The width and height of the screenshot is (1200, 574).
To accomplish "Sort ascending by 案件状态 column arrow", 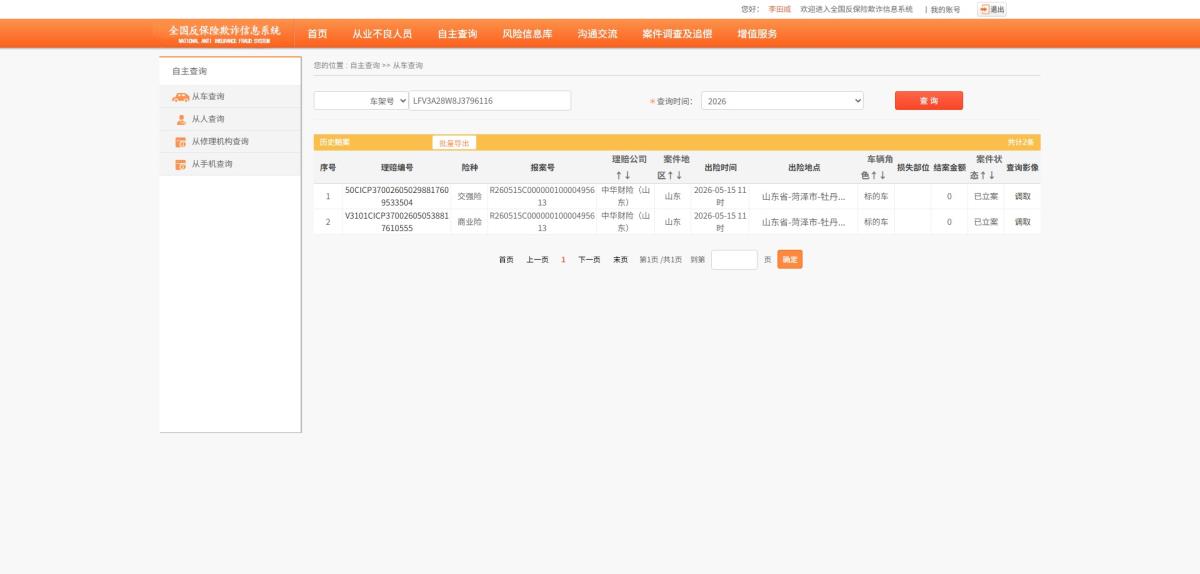I will (x=983, y=175).
